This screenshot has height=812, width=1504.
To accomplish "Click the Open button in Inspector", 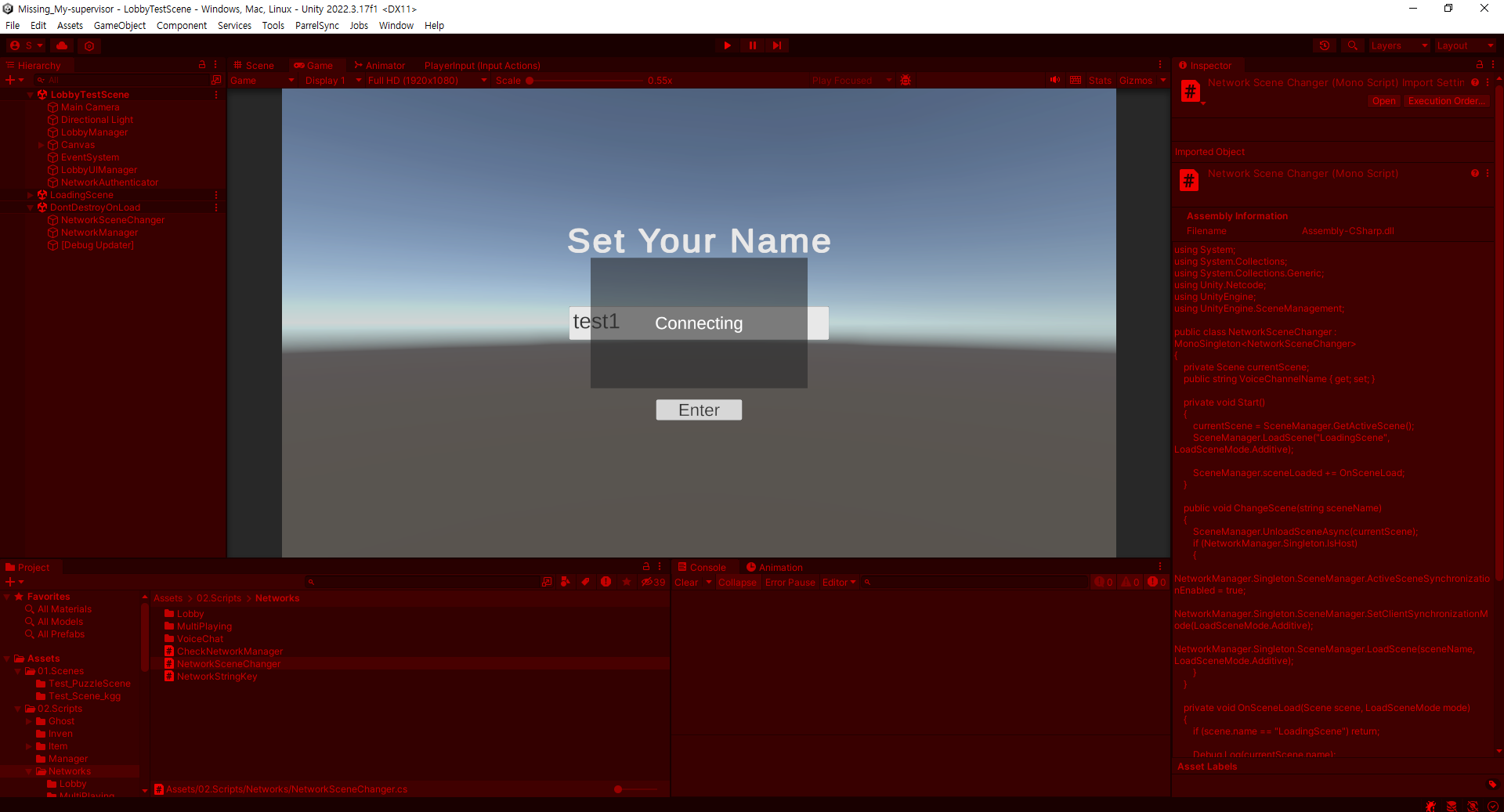I will (1383, 101).
